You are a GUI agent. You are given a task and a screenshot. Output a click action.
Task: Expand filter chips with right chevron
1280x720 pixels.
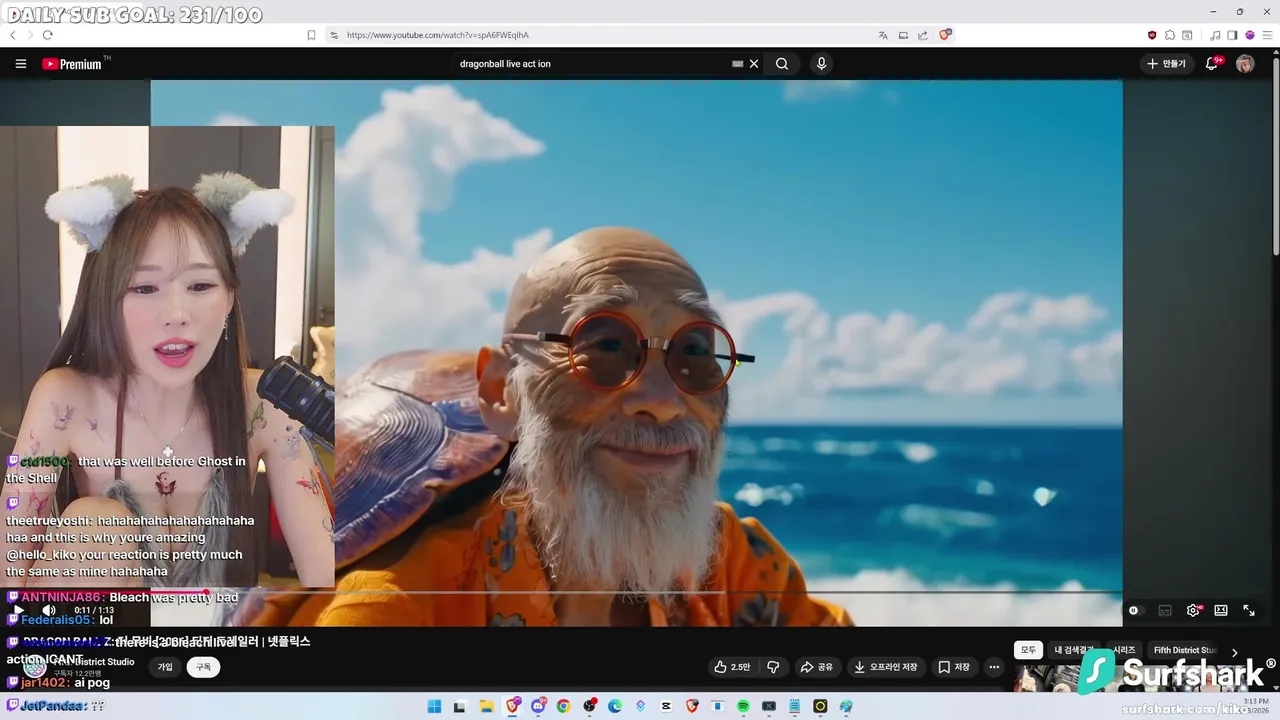[1234, 652]
